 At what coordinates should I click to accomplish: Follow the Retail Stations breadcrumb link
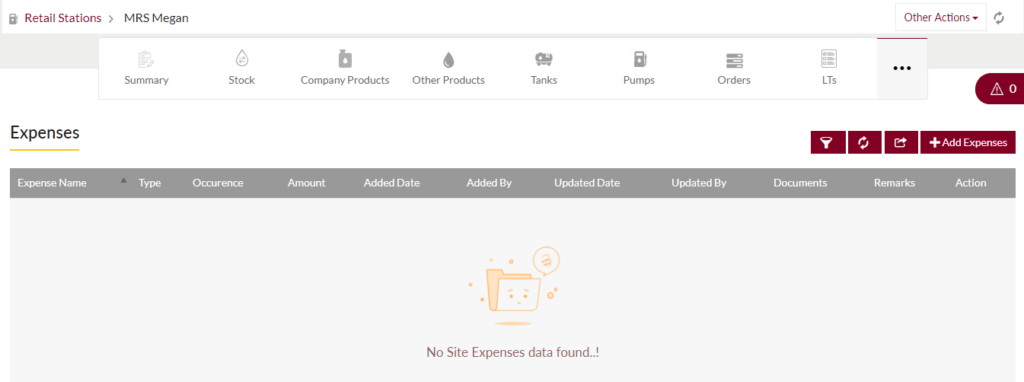(x=63, y=18)
